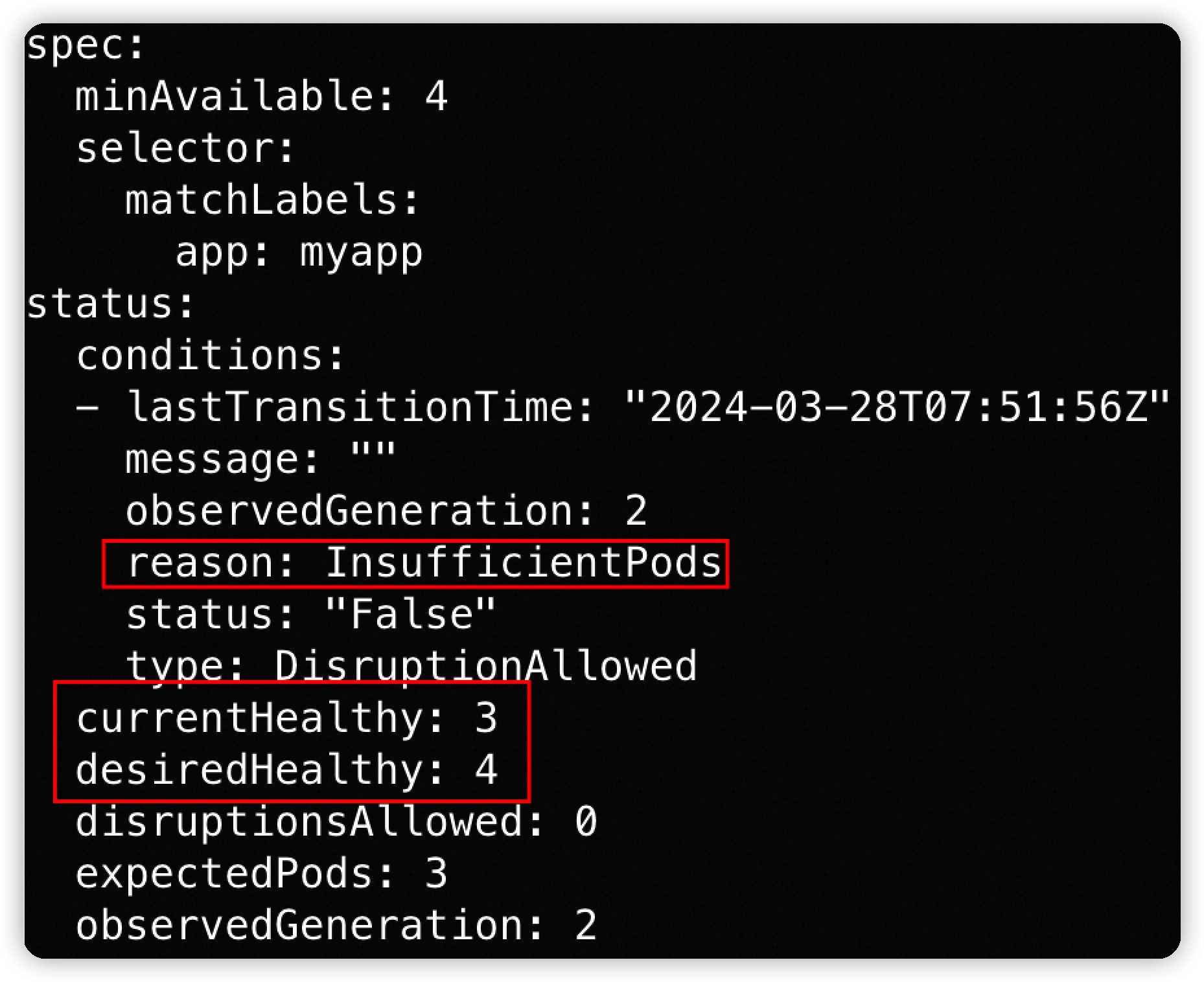Click the "minAvailable: 4" line

pos(261,97)
